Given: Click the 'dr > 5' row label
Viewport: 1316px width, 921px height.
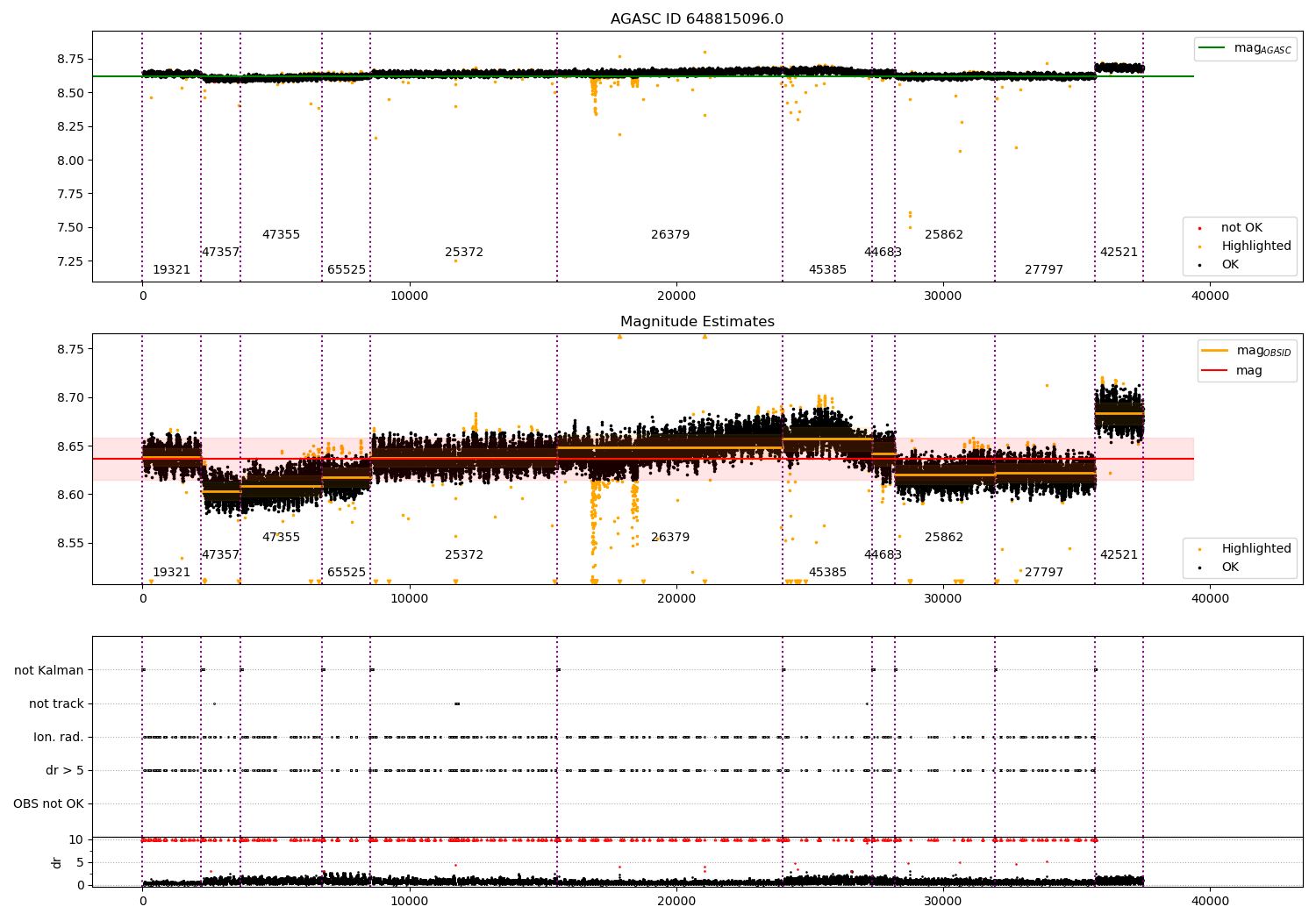Looking at the screenshot, I should pyautogui.click(x=65, y=770).
